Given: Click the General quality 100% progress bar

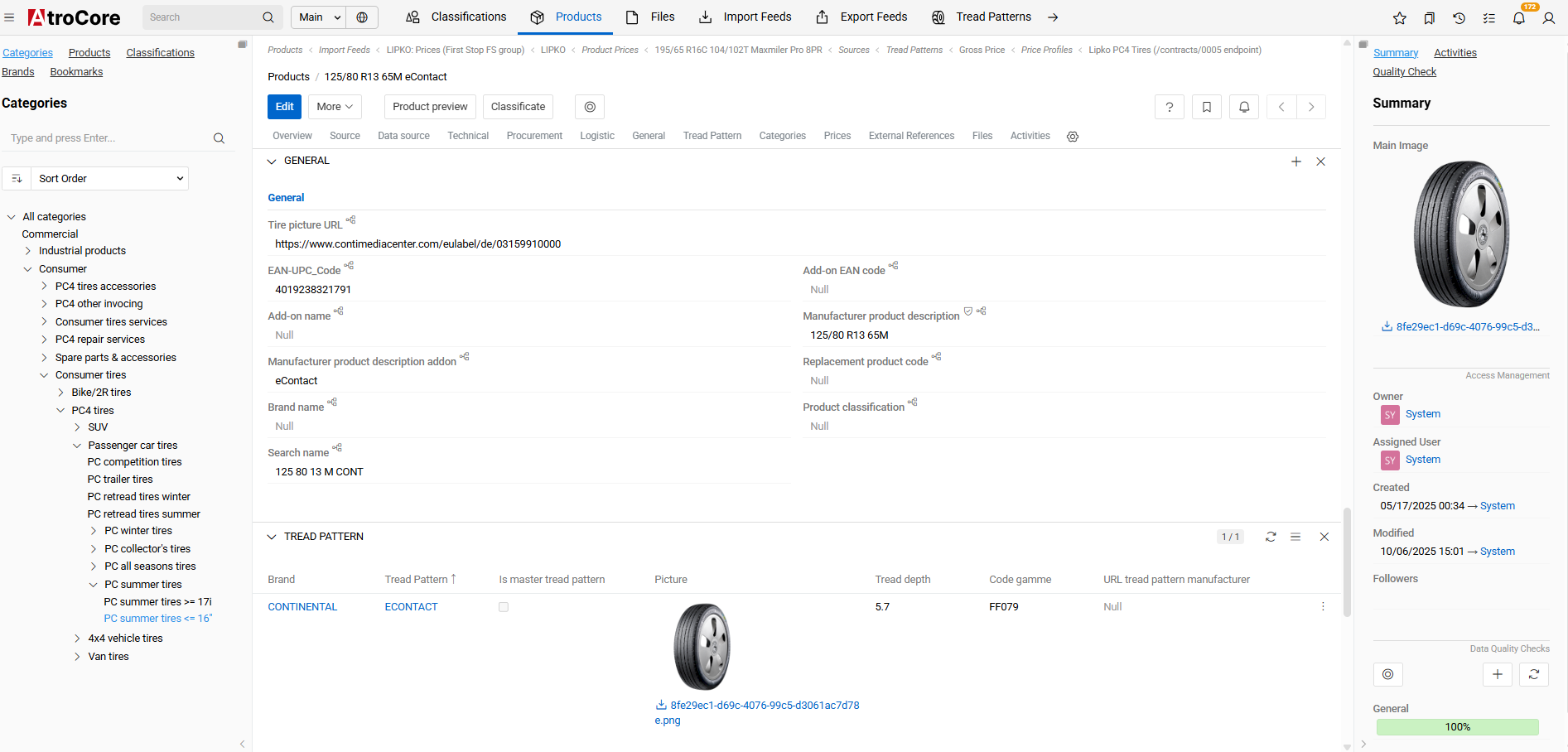Looking at the screenshot, I should pos(1457,727).
